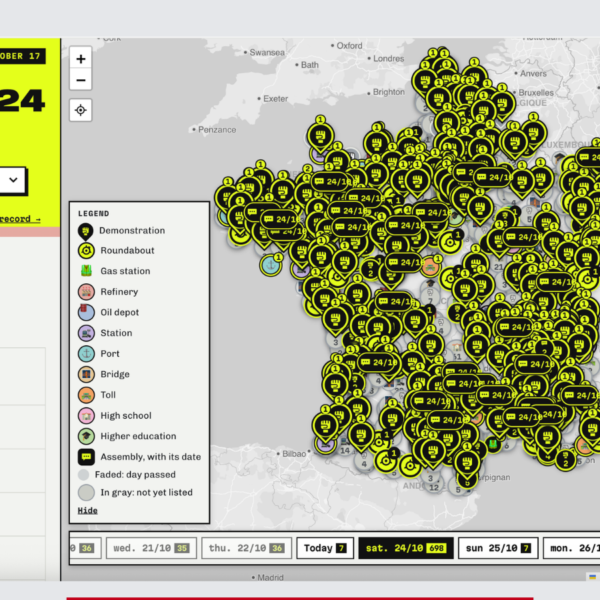Select Port legend icon
Screen dimensions: 600x600
(x=86, y=354)
